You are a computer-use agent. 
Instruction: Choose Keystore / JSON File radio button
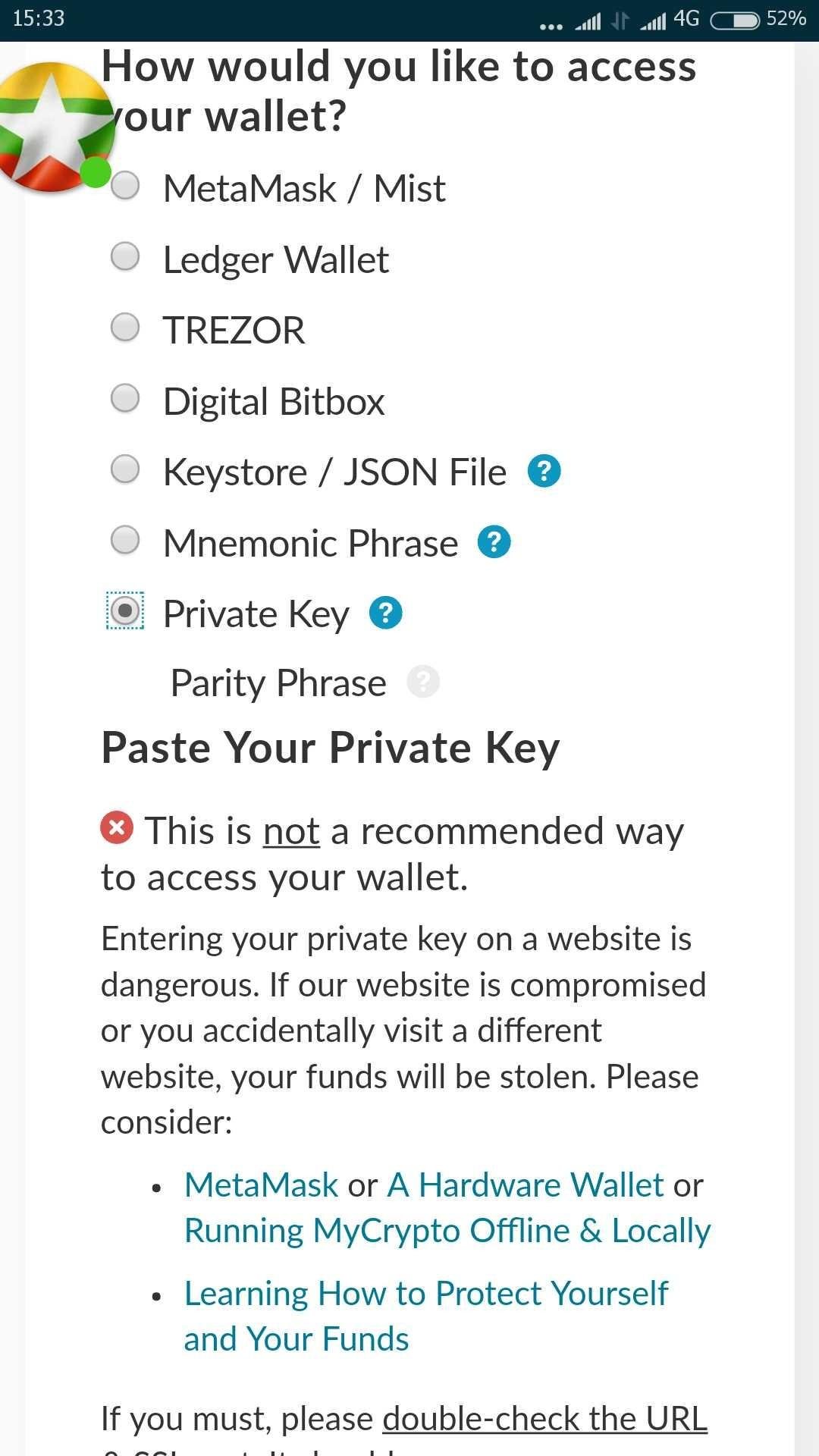tap(125, 469)
